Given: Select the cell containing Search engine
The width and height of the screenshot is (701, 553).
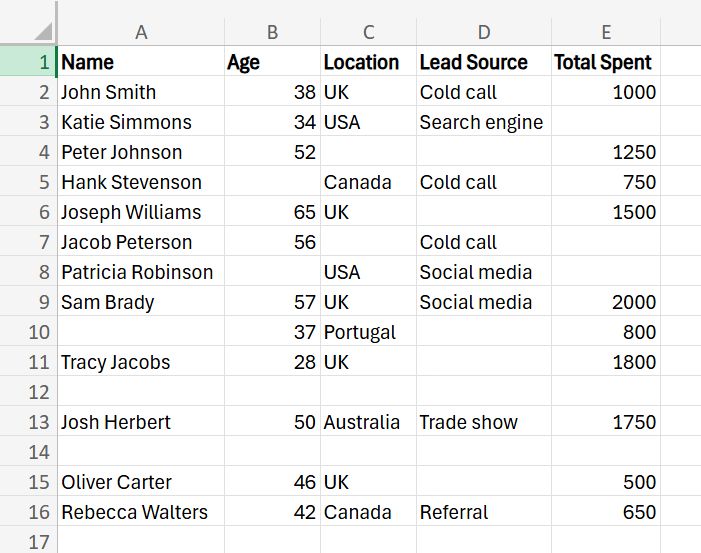Looking at the screenshot, I should (482, 122).
